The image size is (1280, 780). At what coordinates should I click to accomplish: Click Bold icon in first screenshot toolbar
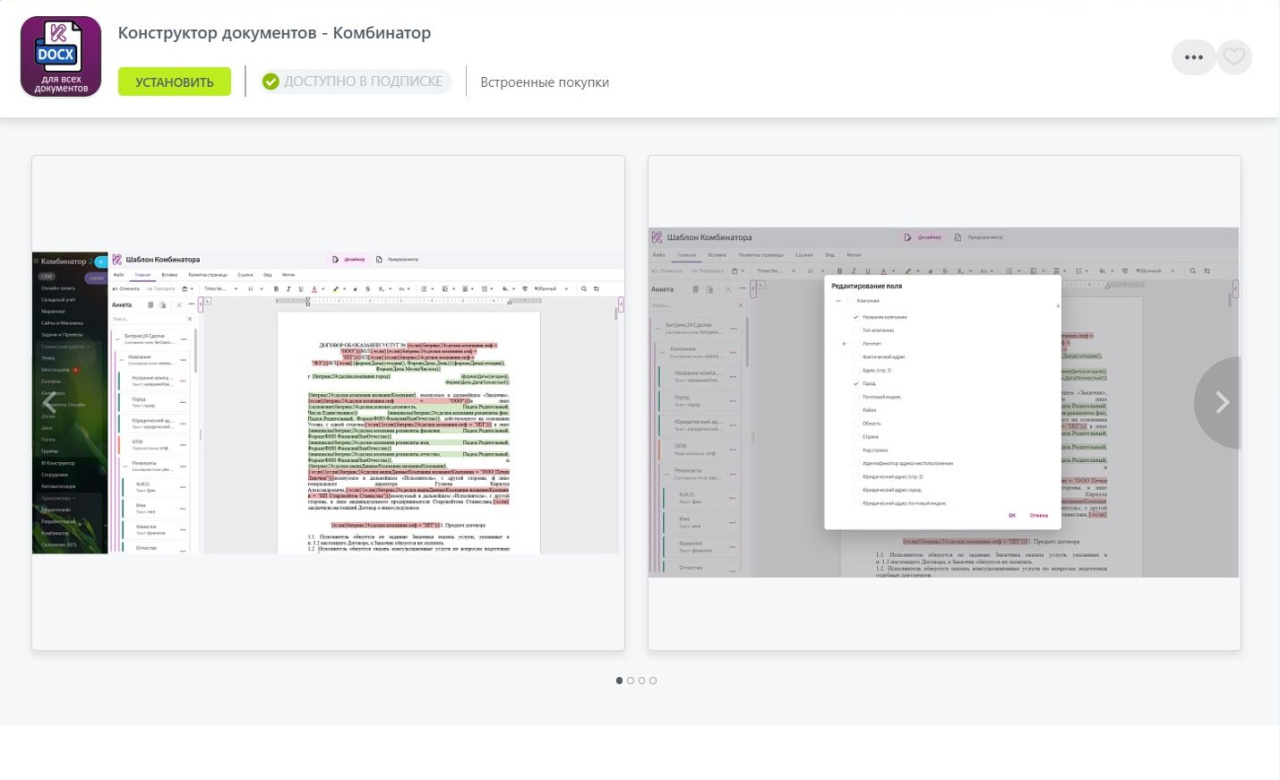click(275, 289)
